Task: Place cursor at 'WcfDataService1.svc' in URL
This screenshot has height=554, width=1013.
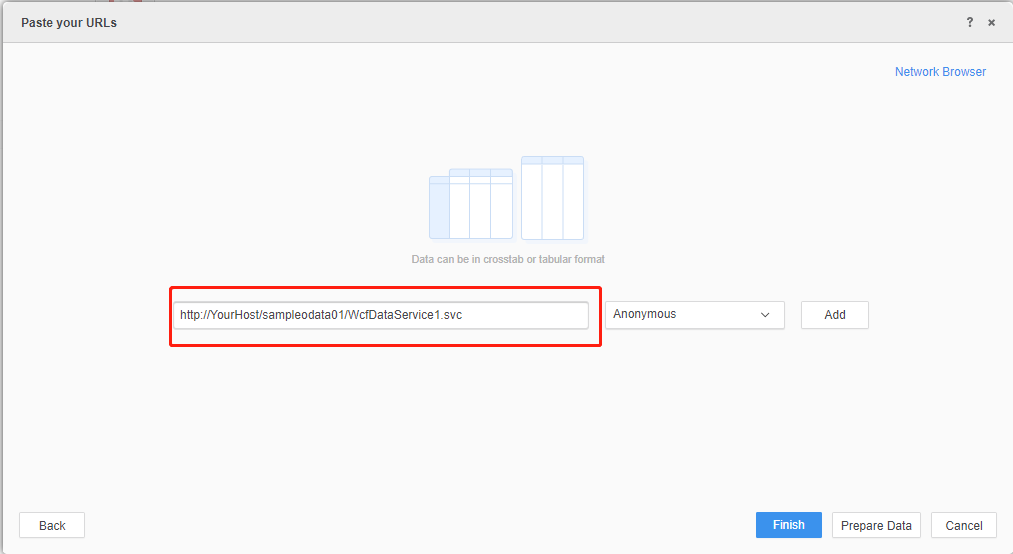Action: coord(405,315)
